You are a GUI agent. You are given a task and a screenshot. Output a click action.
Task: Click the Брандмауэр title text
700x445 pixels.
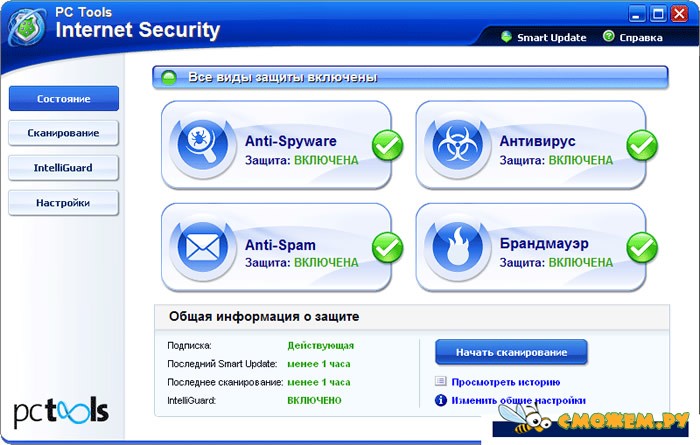(x=544, y=243)
